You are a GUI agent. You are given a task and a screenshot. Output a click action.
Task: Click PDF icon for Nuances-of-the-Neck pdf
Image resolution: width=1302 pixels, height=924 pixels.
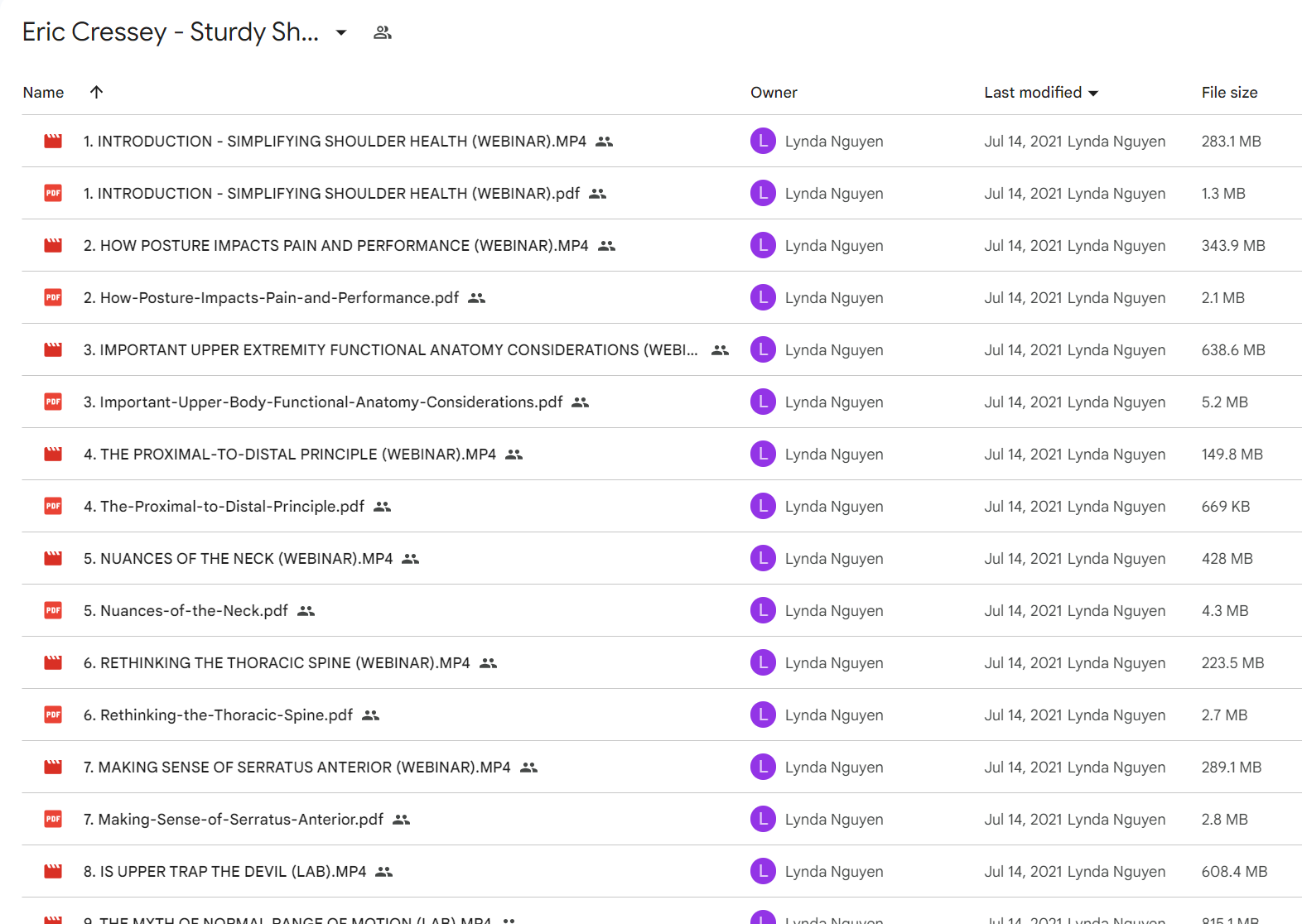53,611
